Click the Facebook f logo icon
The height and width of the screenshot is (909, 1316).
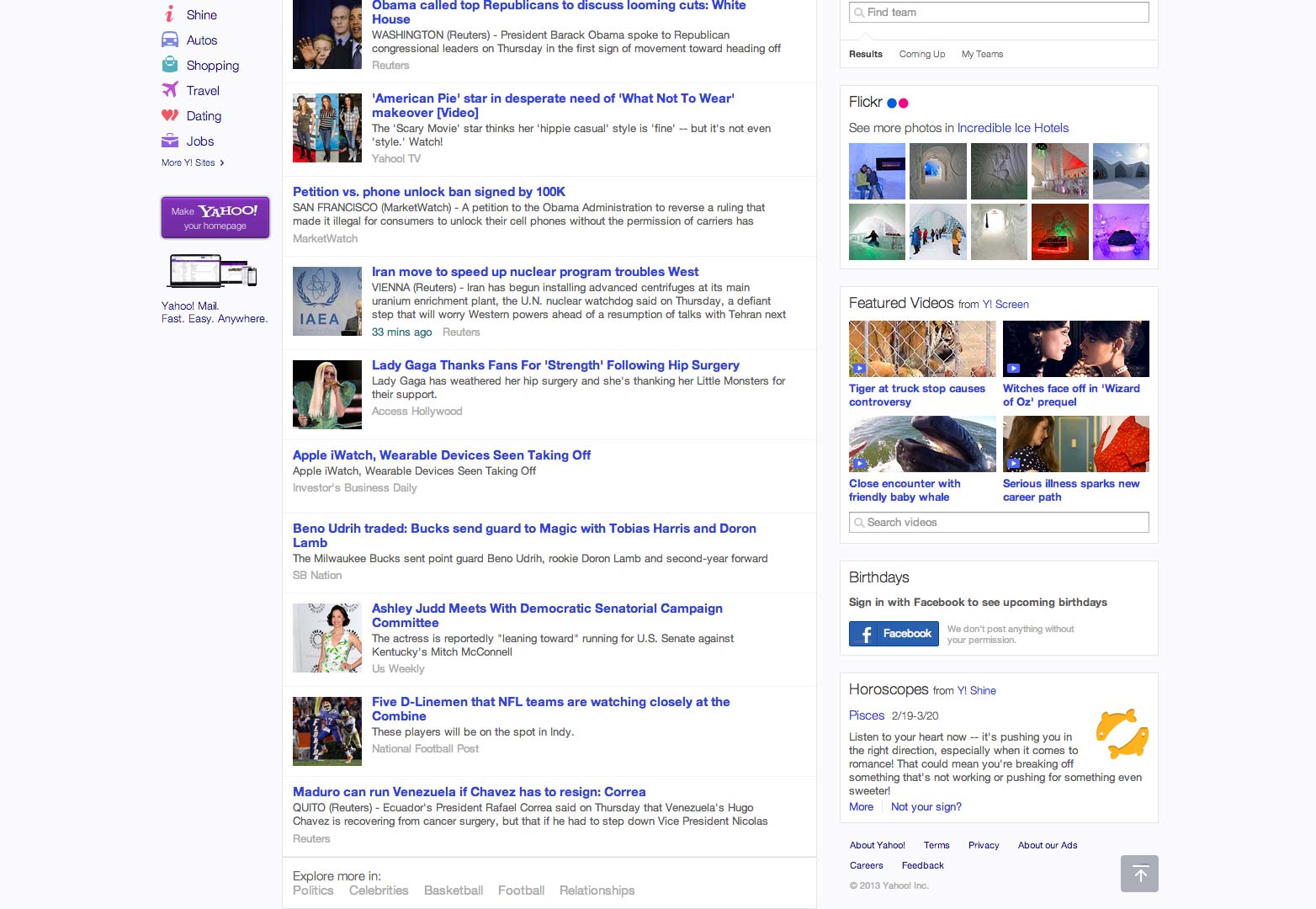865,634
